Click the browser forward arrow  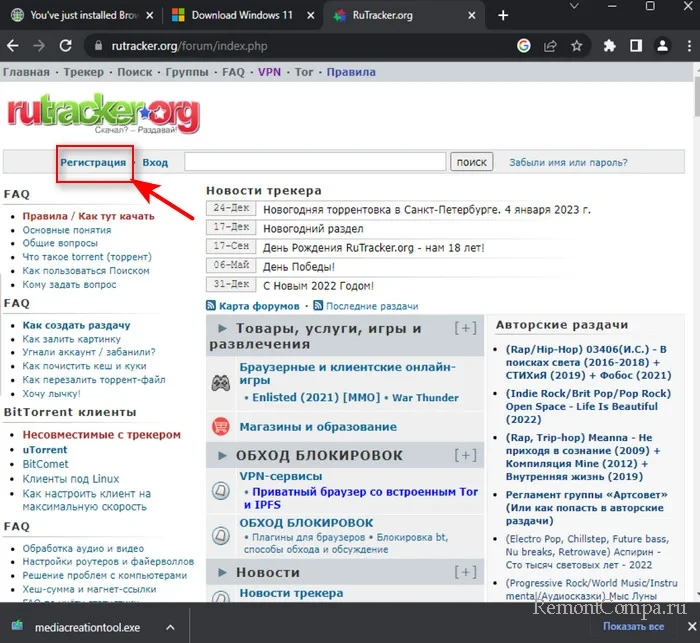point(39,46)
